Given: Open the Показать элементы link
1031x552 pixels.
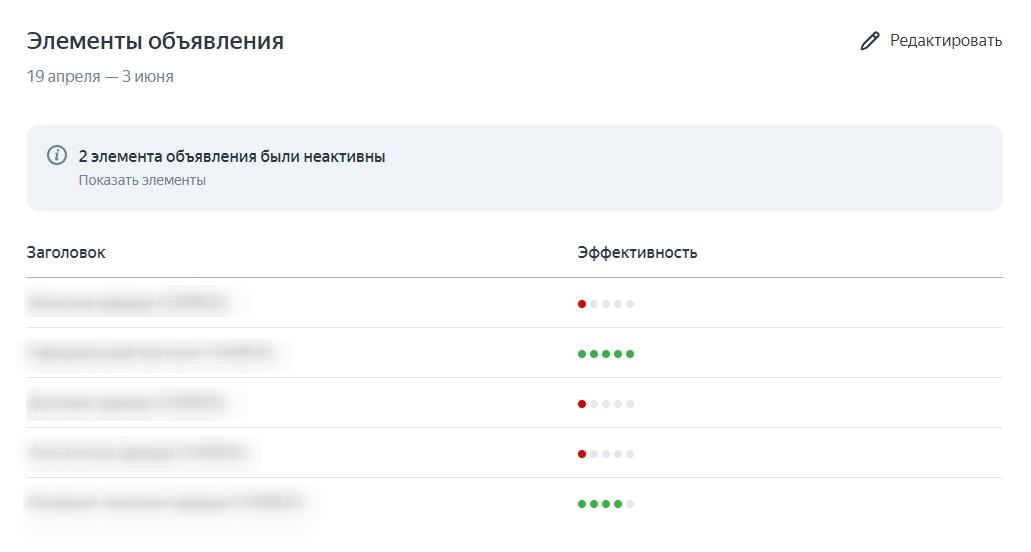Looking at the screenshot, I should [142, 181].
